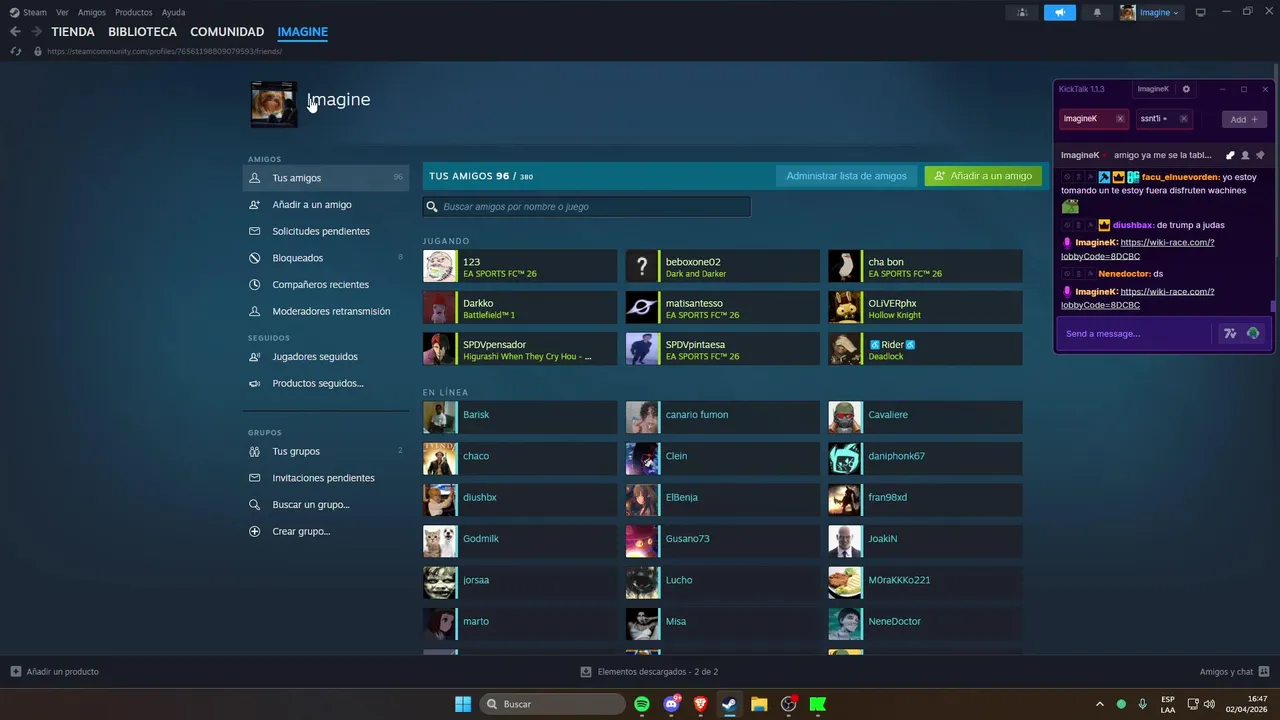This screenshot has width=1280, height=720.
Task: Open online friend NeneDoctor
Action: point(925,624)
